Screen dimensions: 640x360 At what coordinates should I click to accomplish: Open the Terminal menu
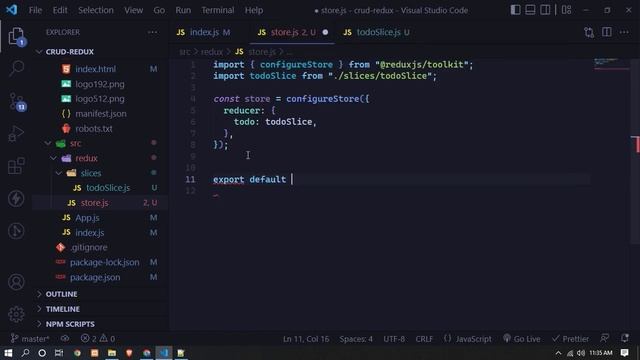pos(218,10)
